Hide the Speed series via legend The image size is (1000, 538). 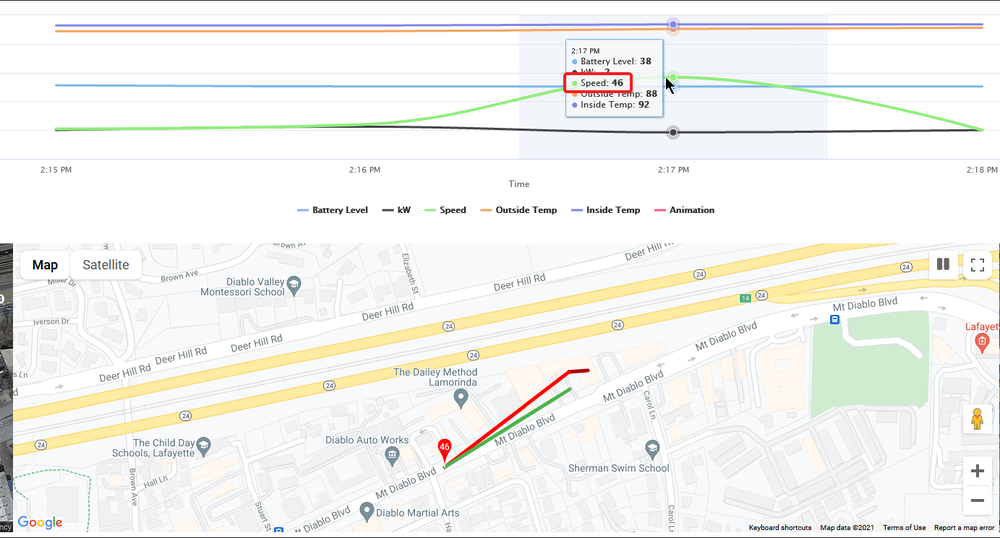446,210
